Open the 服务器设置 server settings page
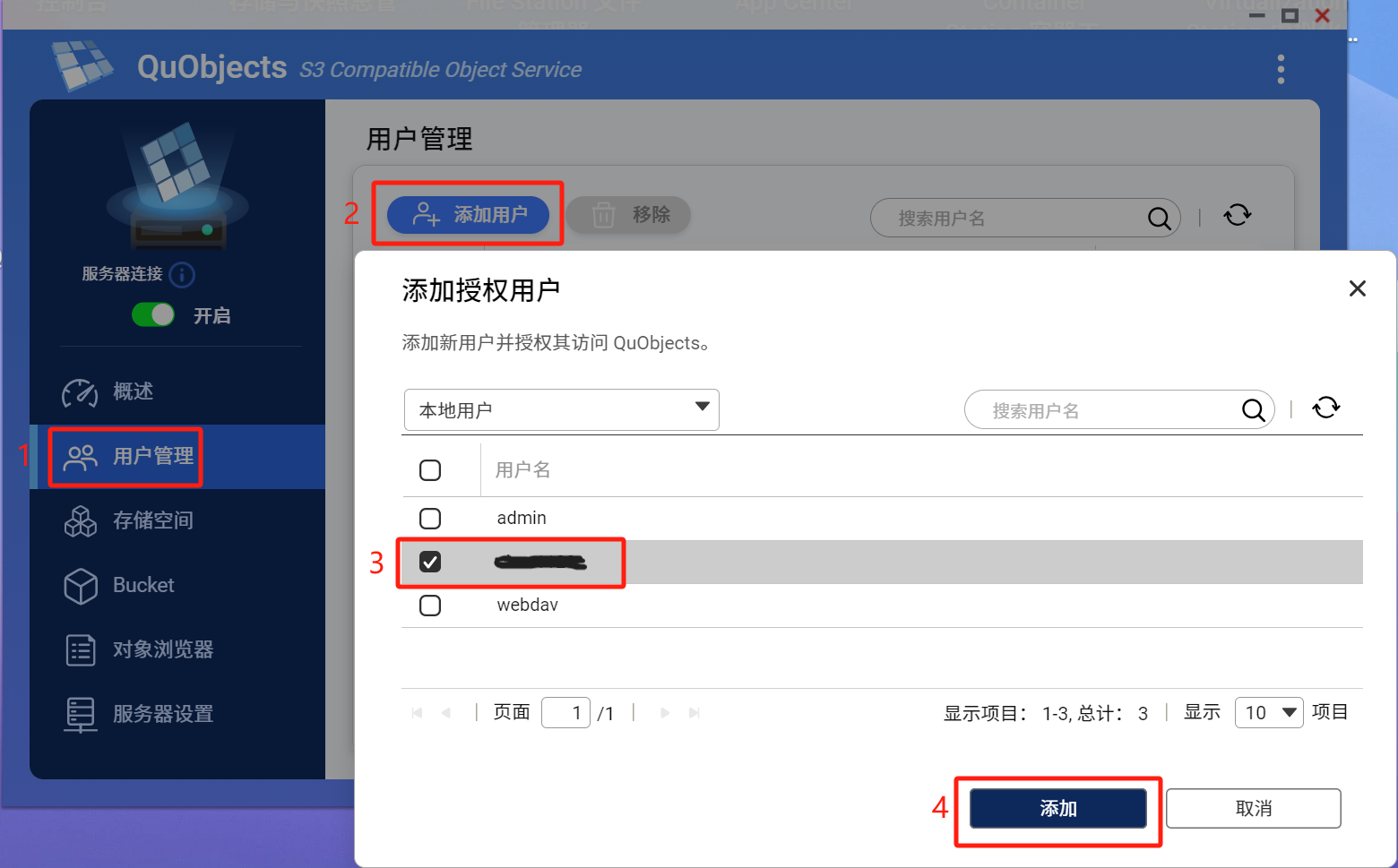This screenshot has width=1398, height=868. click(177, 714)
